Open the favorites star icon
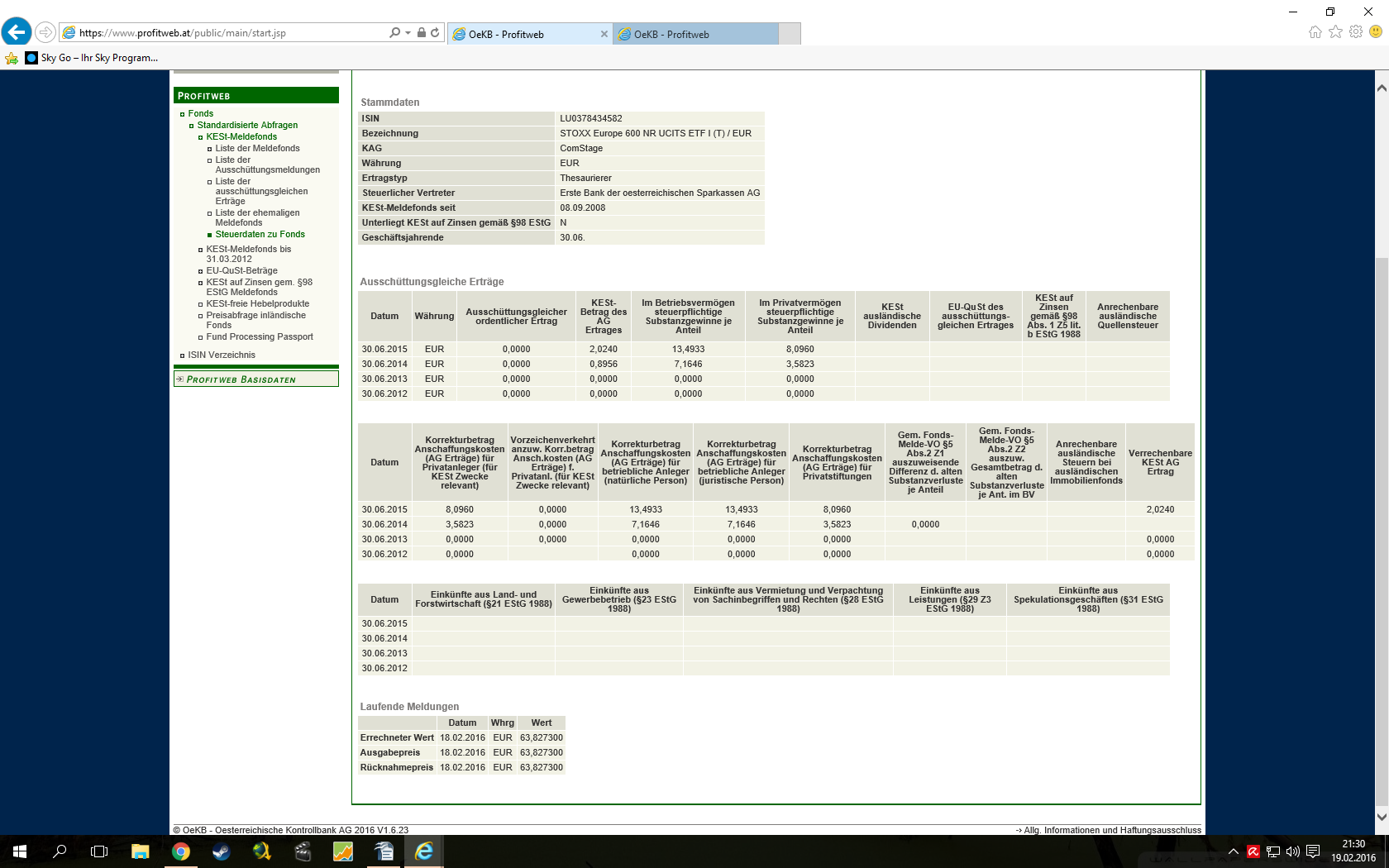 coord(1335,32)
